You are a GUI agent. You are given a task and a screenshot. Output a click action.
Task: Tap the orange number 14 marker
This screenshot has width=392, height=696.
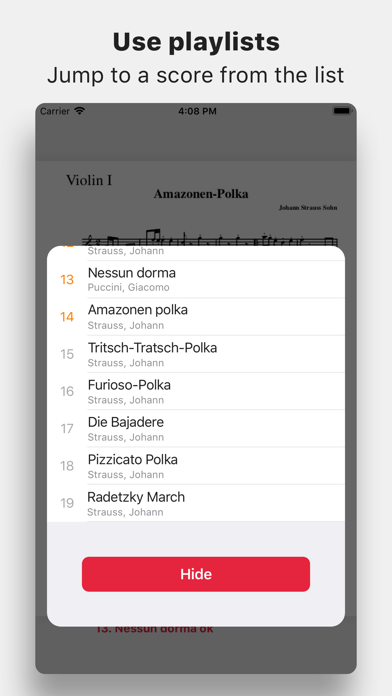click(x=67, y=317)
